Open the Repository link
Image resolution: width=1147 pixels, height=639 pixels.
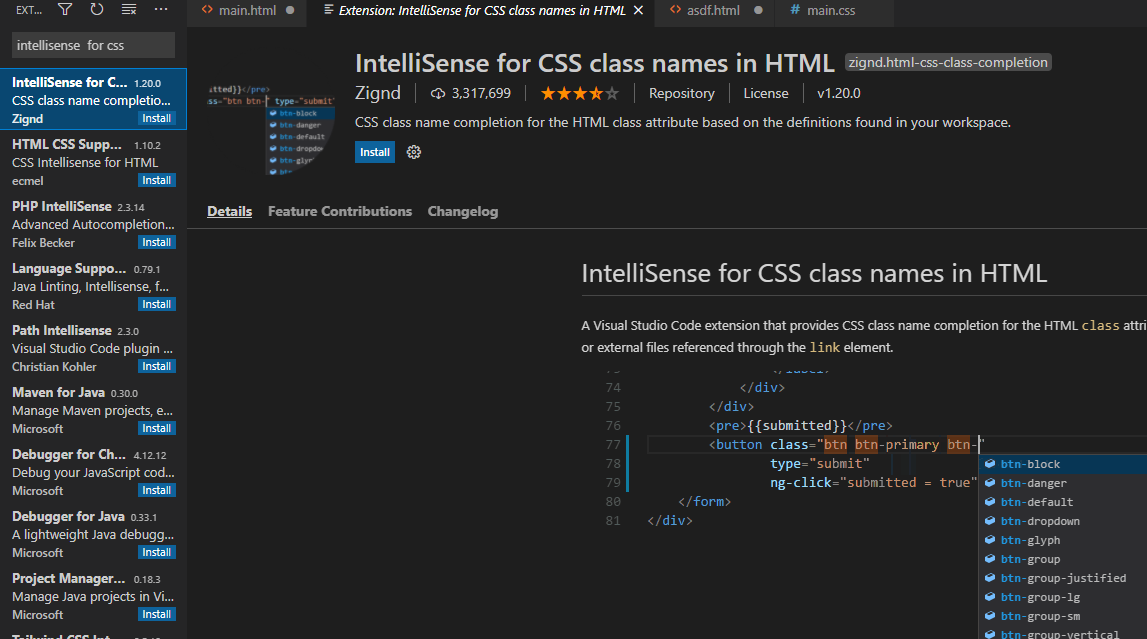682,94
